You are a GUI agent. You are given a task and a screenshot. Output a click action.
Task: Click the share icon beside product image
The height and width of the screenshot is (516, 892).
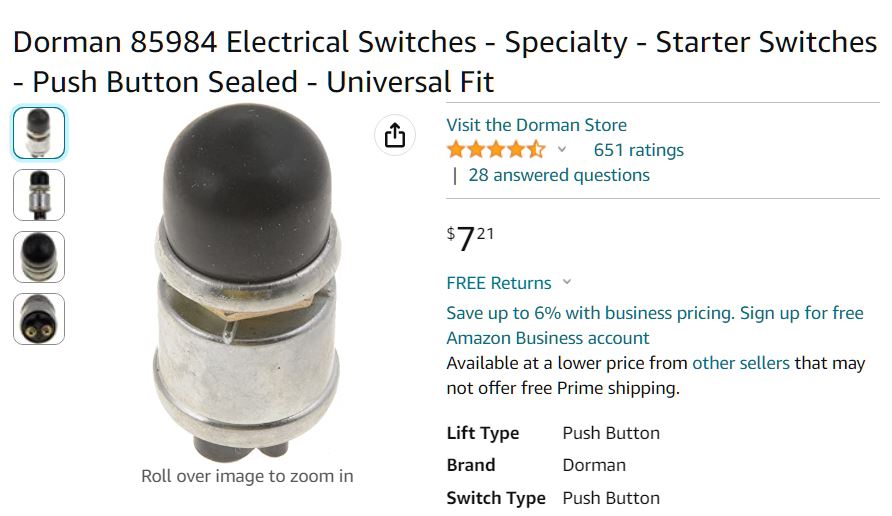coord(395,135)
